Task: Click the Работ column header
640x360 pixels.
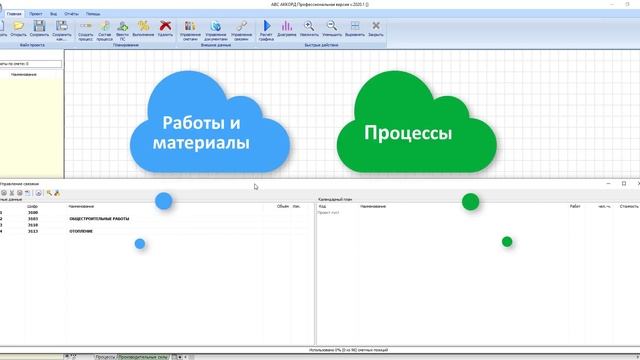Action: point(575,207)
